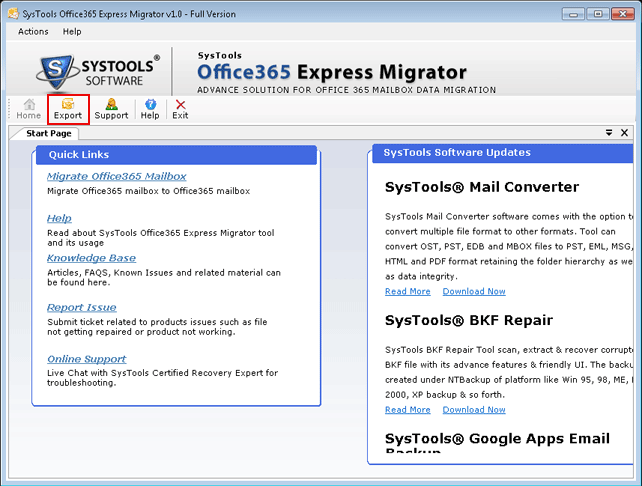Image resolution: width=642 pixels, height=486 pixels.
Task: Click Download Now under BKF Repair
Action: [474, 410]
